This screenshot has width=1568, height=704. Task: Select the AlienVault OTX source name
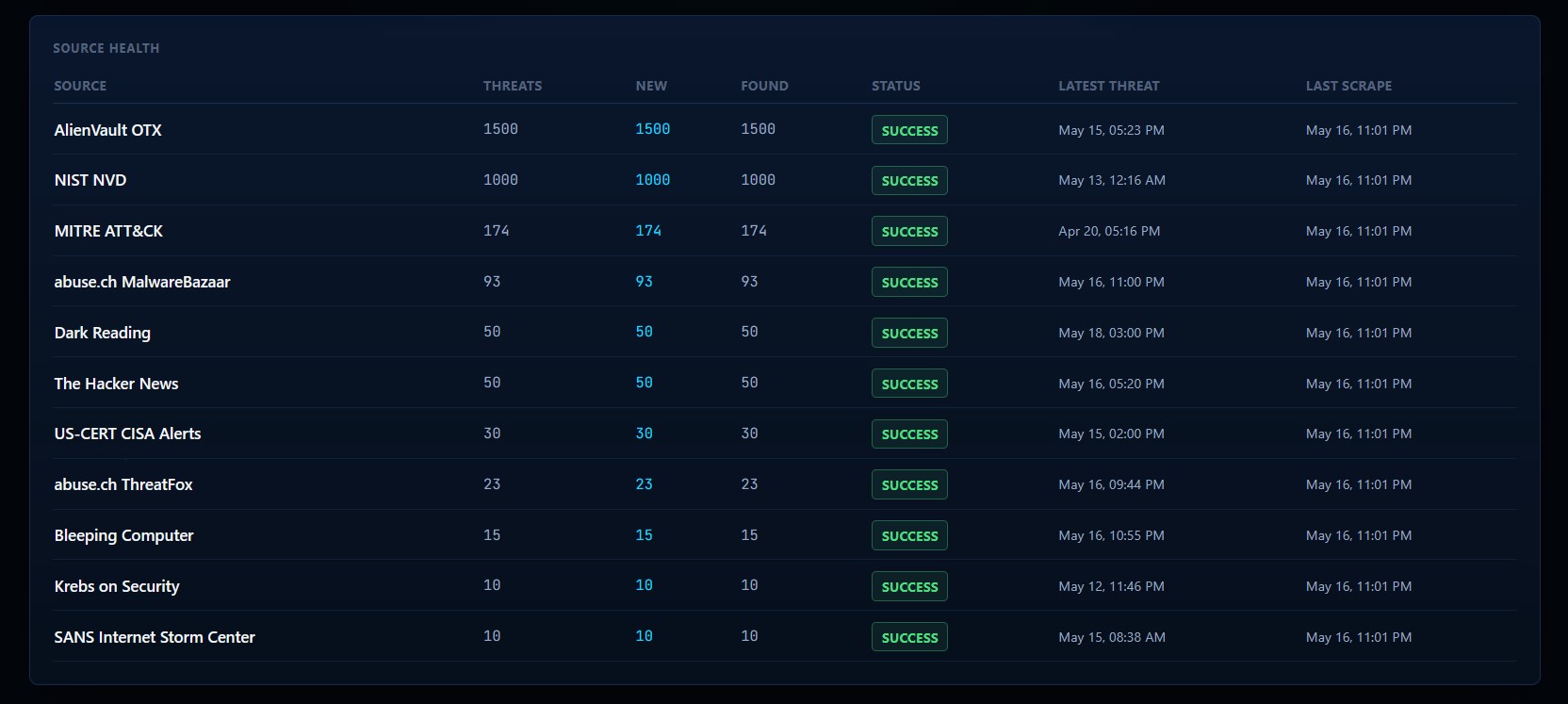pos(107,130)
